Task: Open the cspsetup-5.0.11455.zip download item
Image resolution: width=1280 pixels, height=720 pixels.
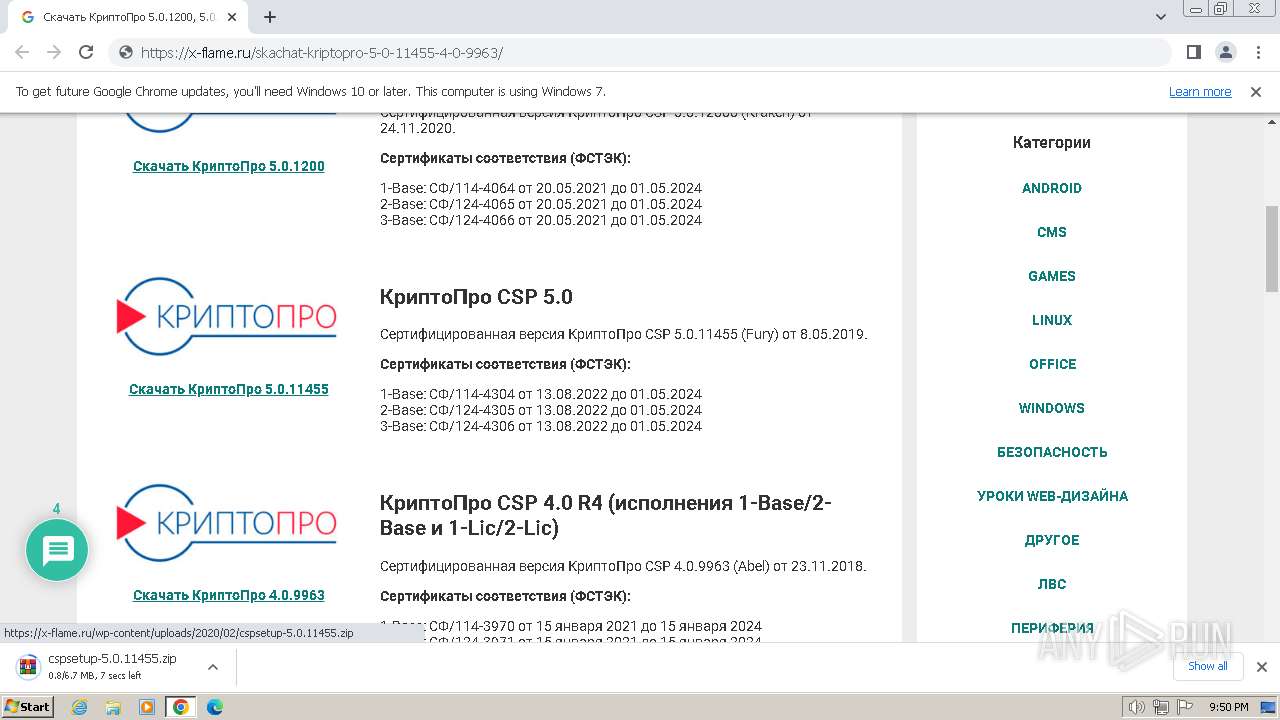Action: point(112,666)
